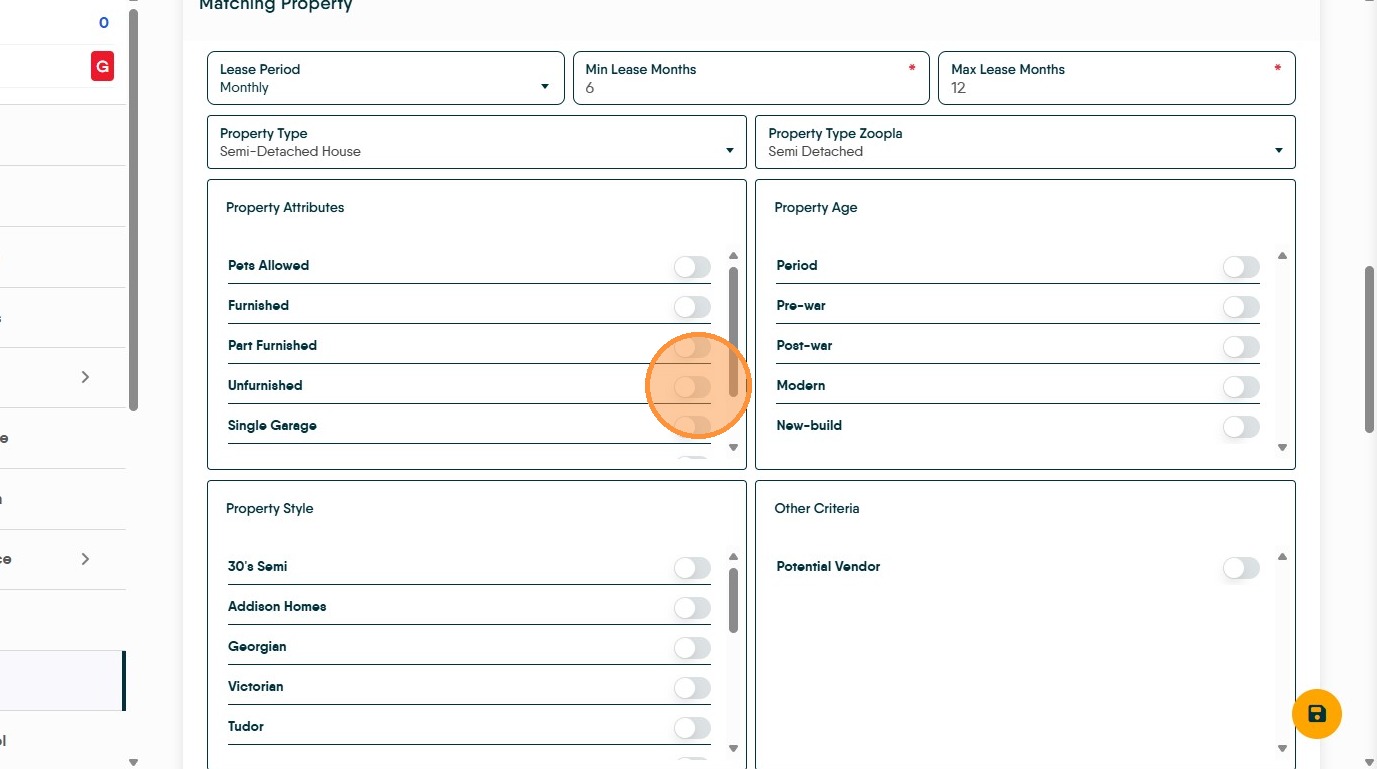Toggle the Modern property age option
Screen dimensions: 1377x769
pos(1240,387)
